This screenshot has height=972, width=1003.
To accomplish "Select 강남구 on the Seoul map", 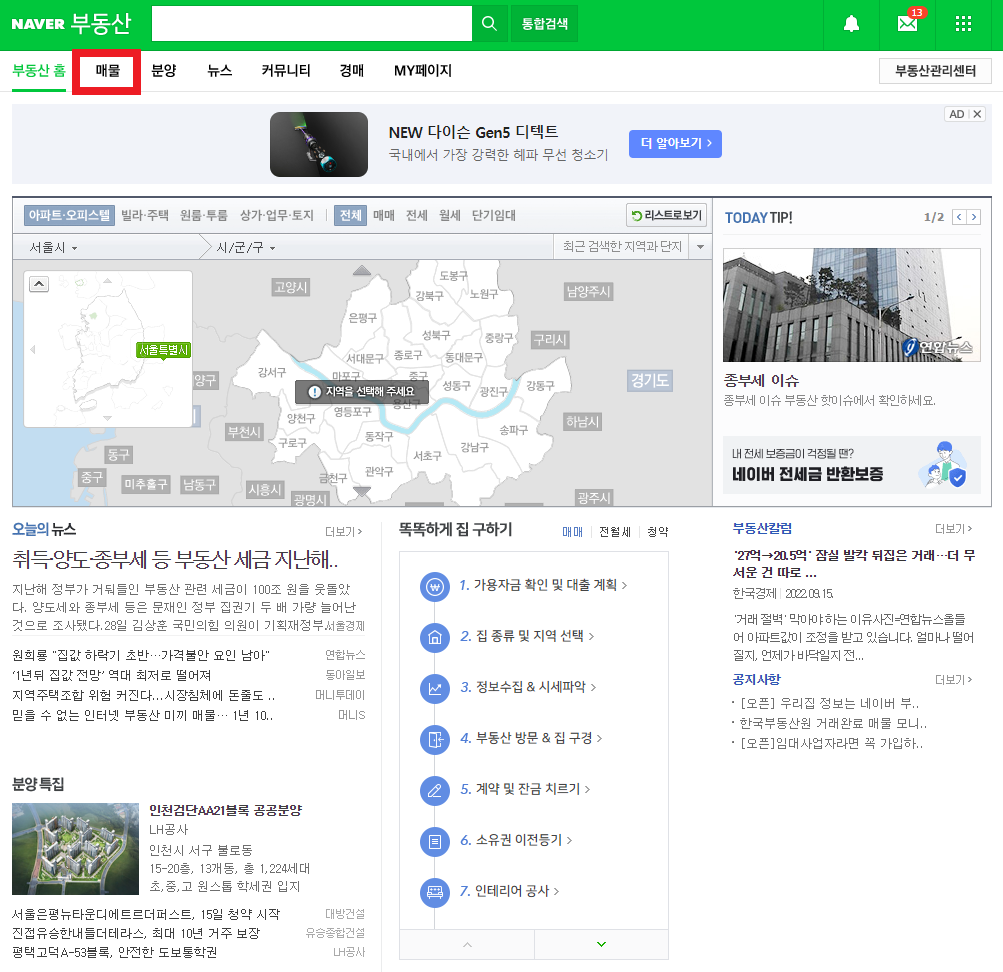I will [x=475, y=448].
